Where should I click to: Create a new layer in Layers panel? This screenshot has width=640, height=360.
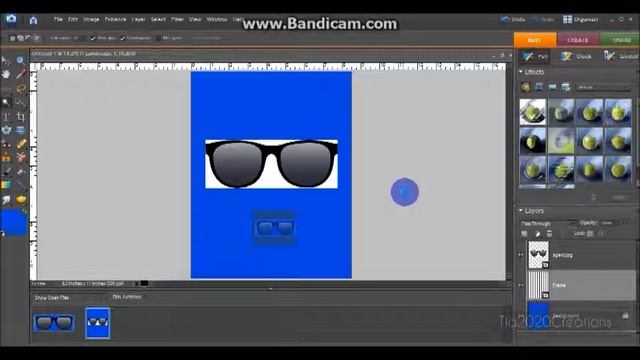click(x=524, y=234)
